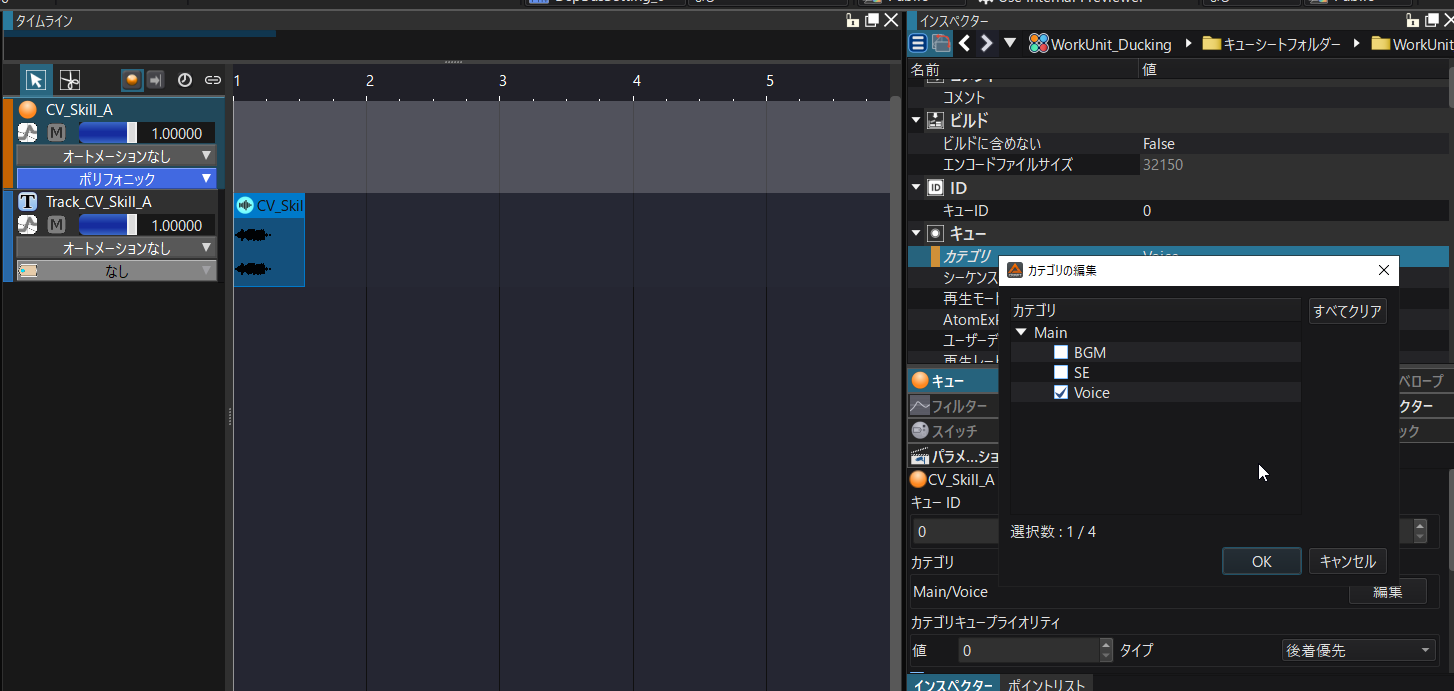Open オートメーションなし dropdown on CV_Skill_A cue

pos(117,156)
